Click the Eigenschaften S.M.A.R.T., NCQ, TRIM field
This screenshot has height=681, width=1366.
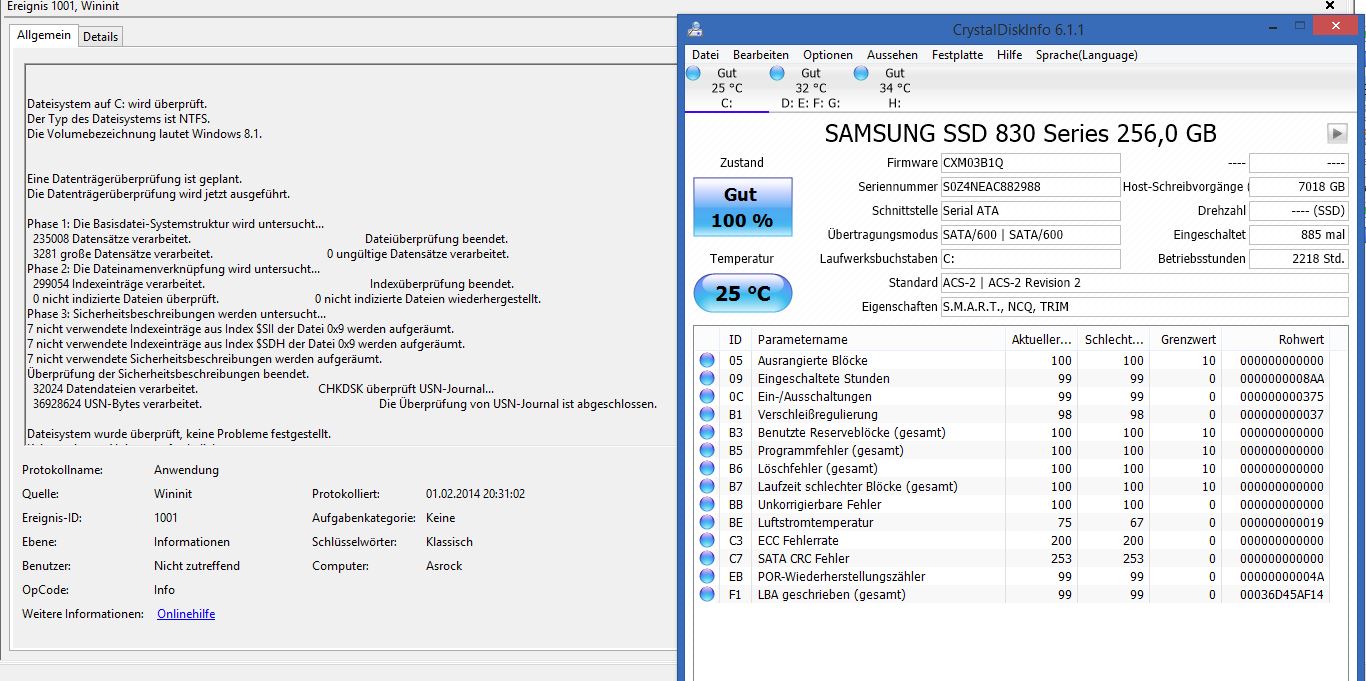[x=1144, y=307]
